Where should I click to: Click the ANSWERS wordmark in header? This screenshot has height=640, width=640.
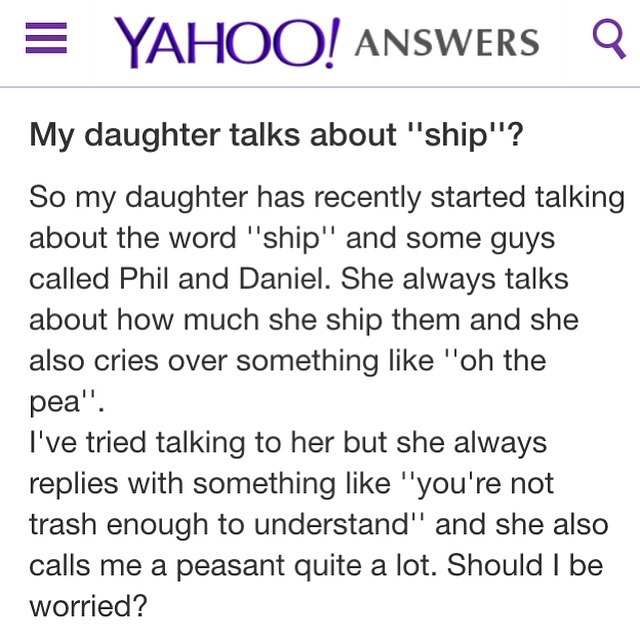[447, 43]
